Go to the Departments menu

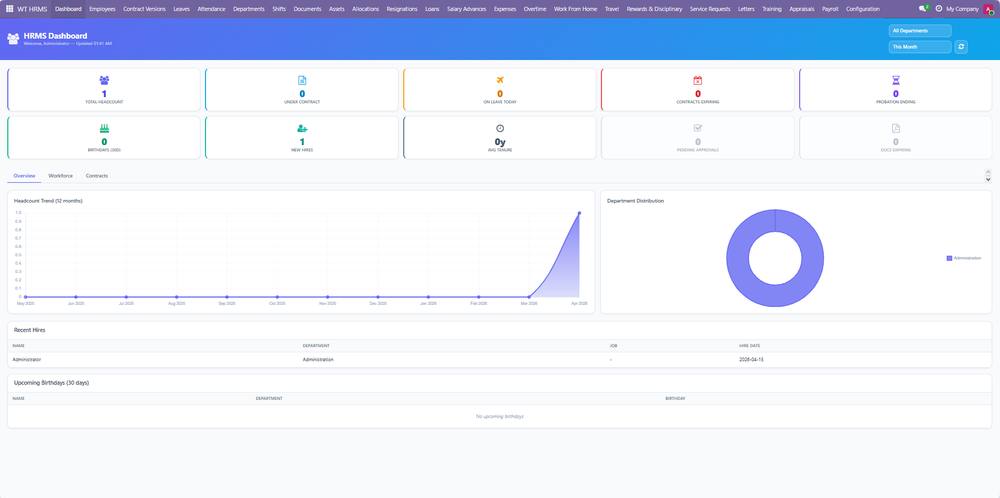(249, 9)
